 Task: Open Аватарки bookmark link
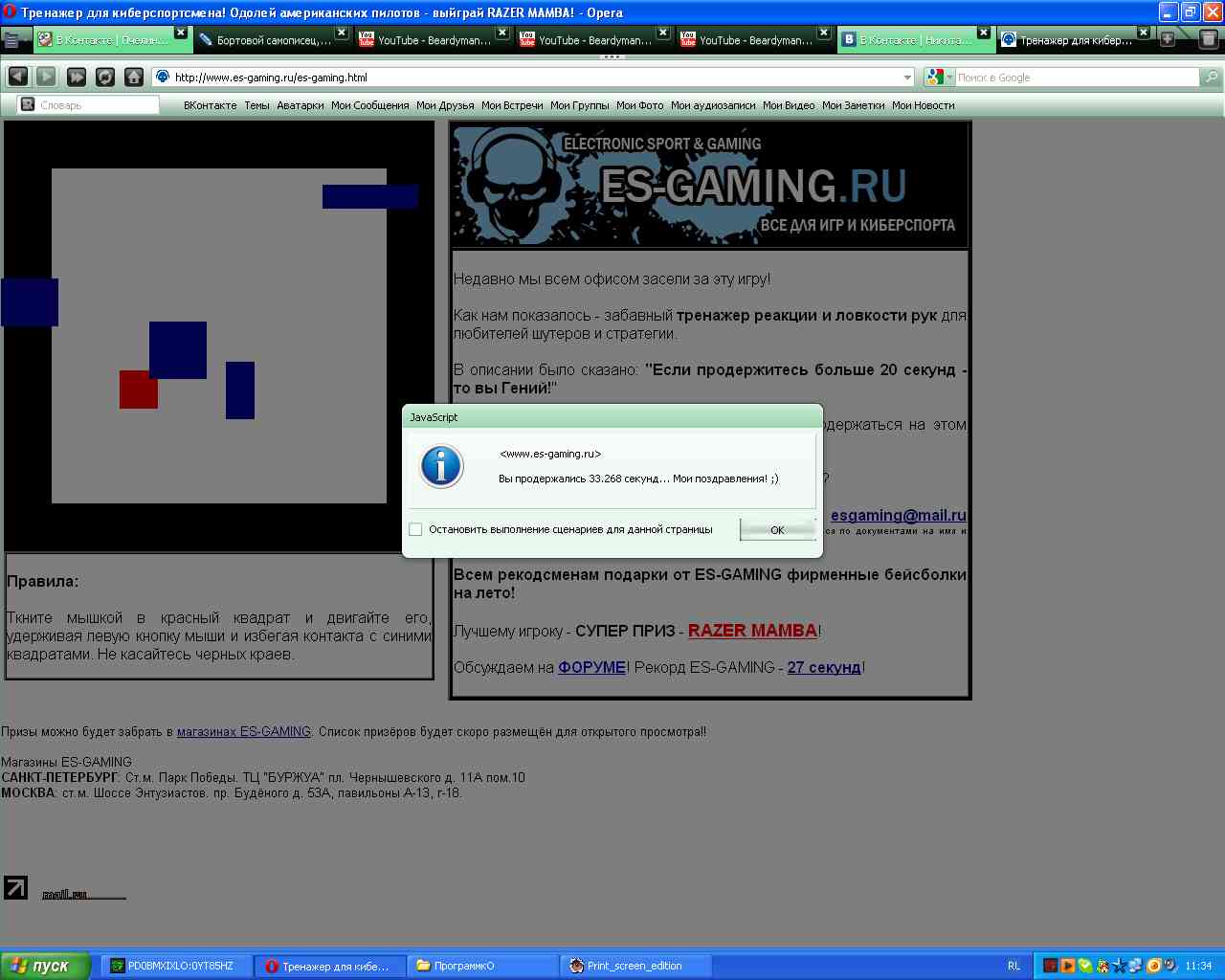301,105
